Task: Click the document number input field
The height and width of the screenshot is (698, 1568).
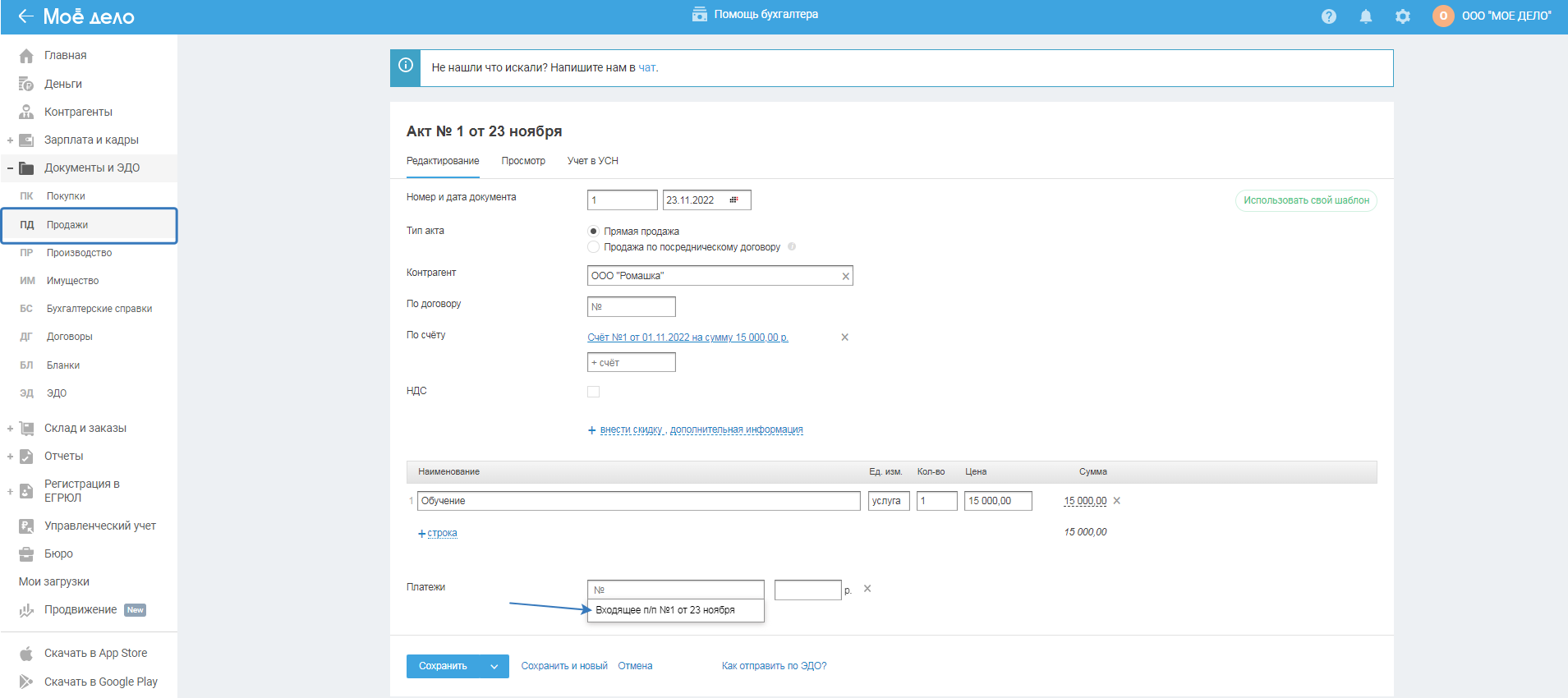Action: [623, 200]
